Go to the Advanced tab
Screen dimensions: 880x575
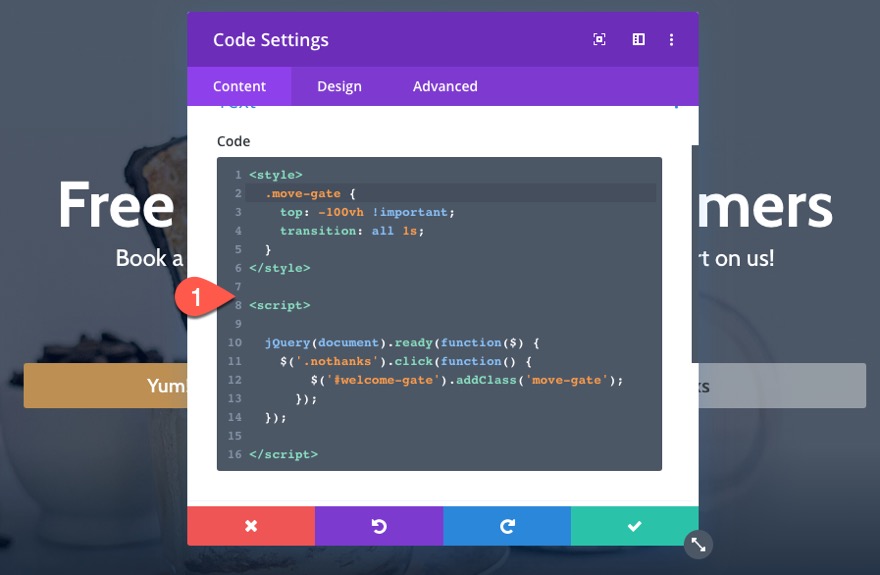point(445,86)
